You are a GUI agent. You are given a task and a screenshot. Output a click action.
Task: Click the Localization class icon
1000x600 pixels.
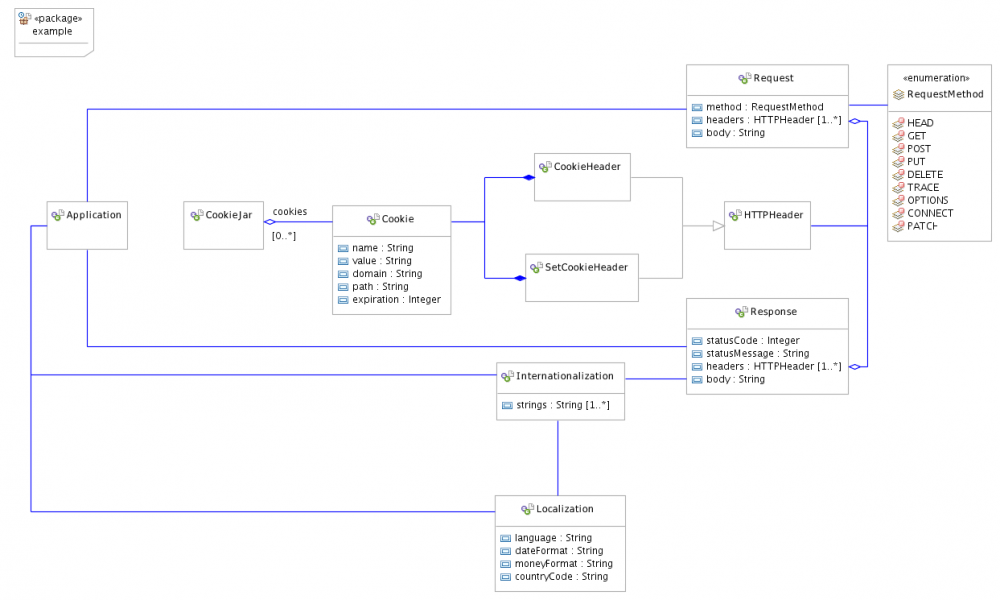coord(527,509)
